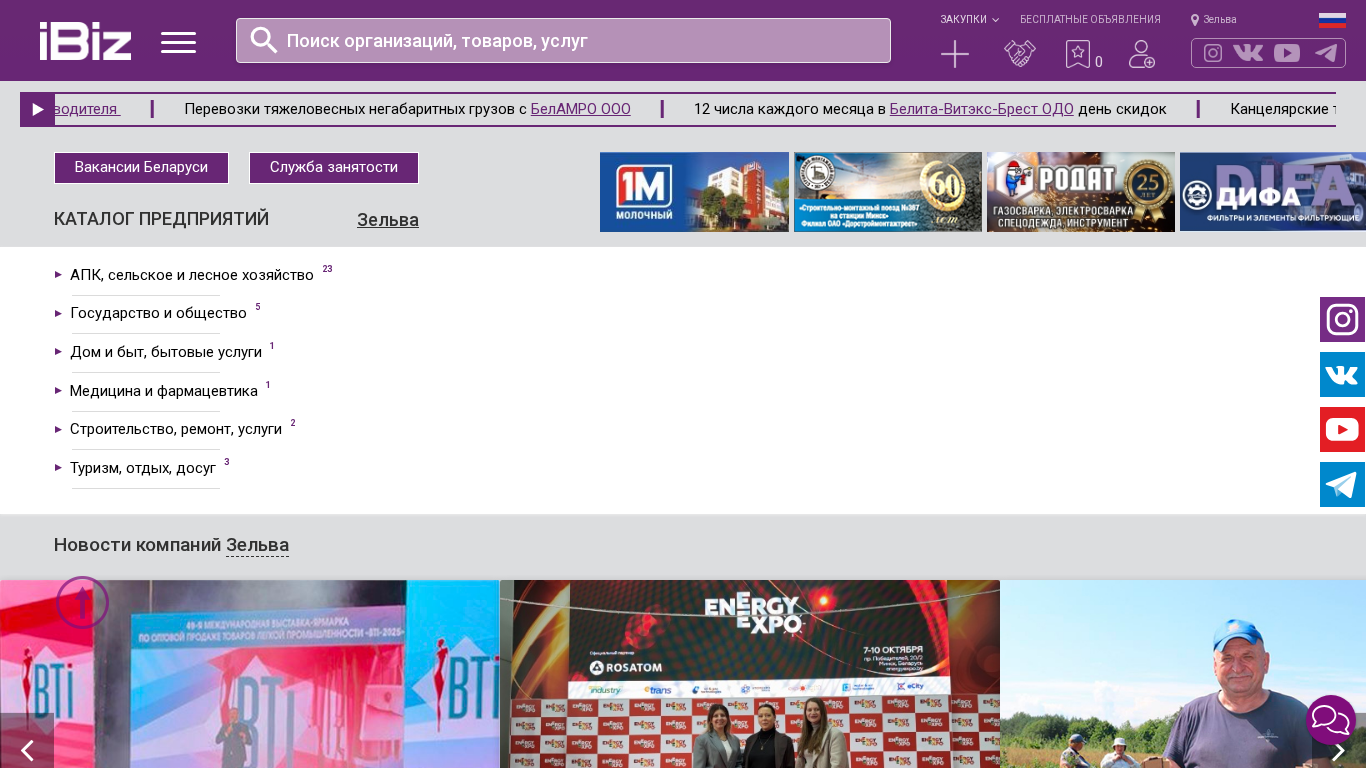The width and height of the screenshot is (1366, 768).
Task: Expand Строительство, ремонт, услуги category
Action: click(176, 429)
